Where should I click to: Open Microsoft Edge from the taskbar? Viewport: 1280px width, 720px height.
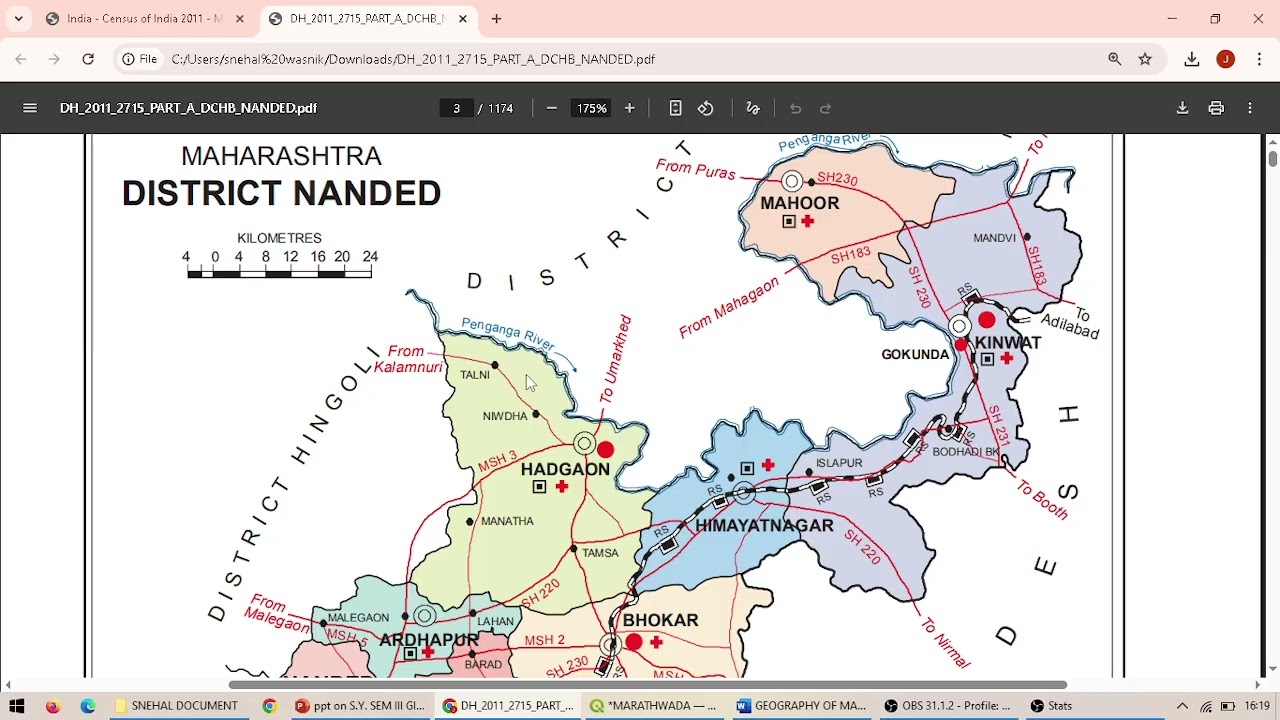(x=88, y=706)
